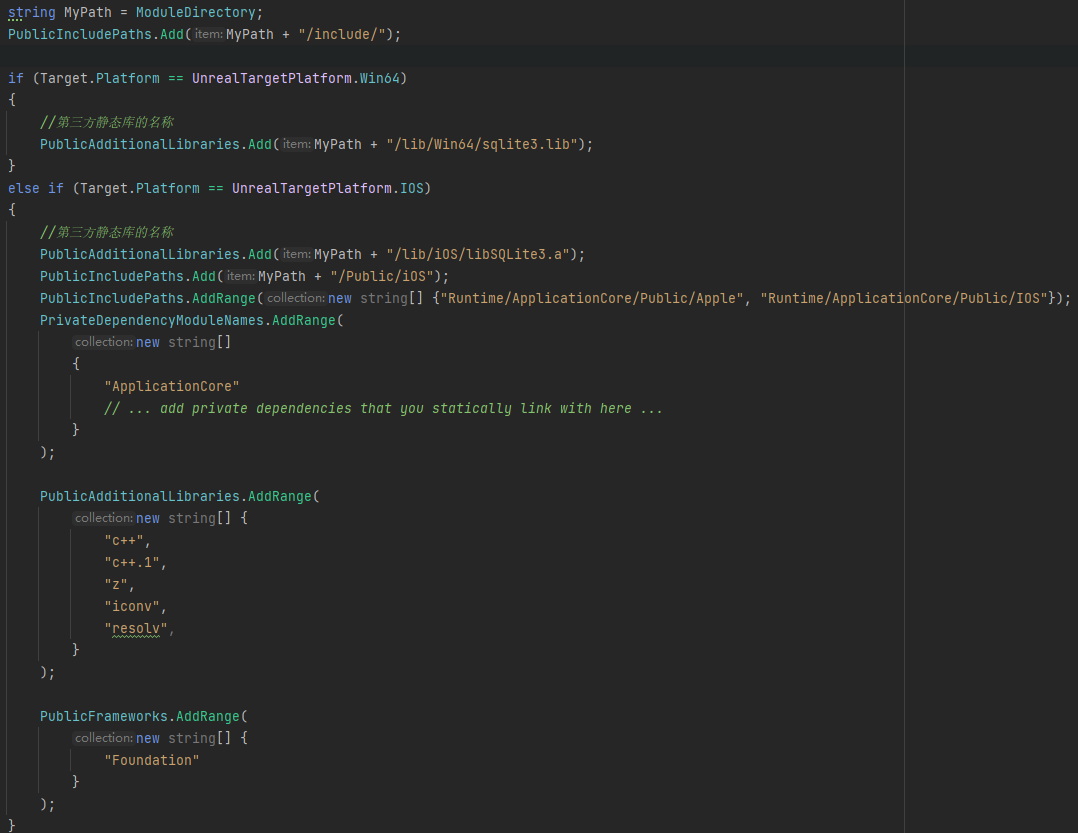Click the green 'add private dependencies' comment
Image resolution: width=1078 pixels, height=833 pixels.
point(383,408)
